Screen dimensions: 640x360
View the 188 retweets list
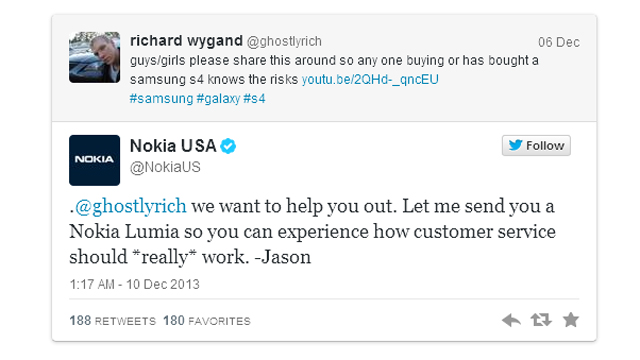(x=113, y=321)
